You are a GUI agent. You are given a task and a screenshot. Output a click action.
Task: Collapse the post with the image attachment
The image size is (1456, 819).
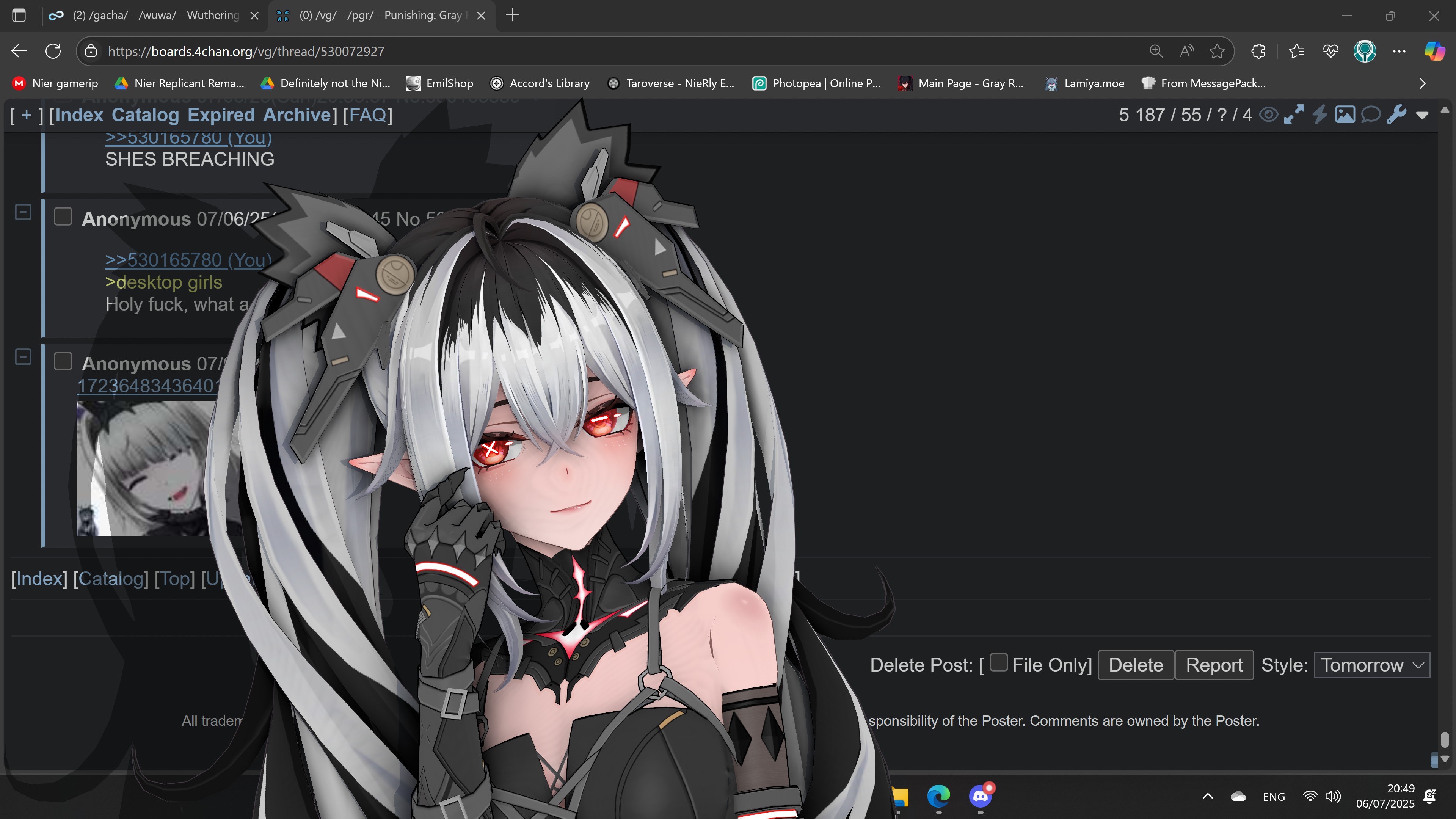pyautogui.click(x=23, y=357)
